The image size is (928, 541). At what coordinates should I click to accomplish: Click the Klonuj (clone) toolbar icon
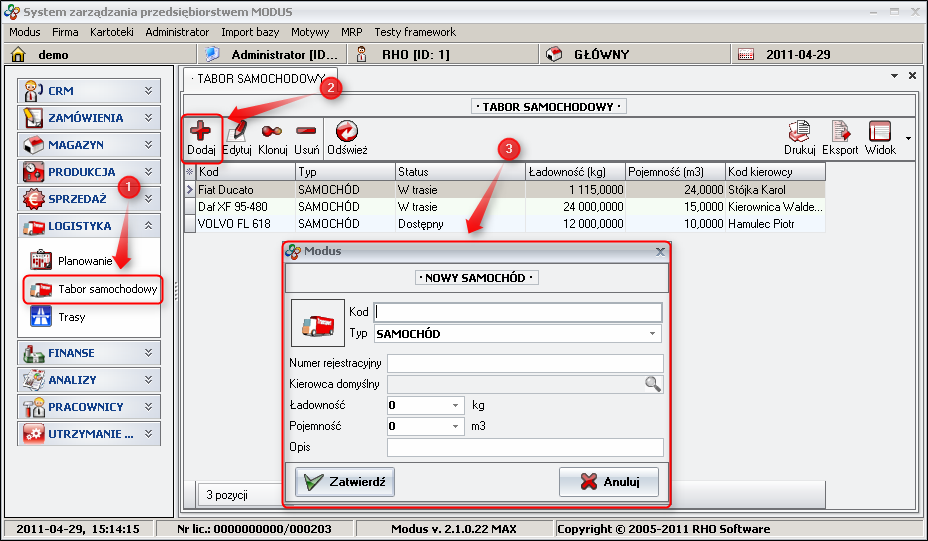pos(272,132)
